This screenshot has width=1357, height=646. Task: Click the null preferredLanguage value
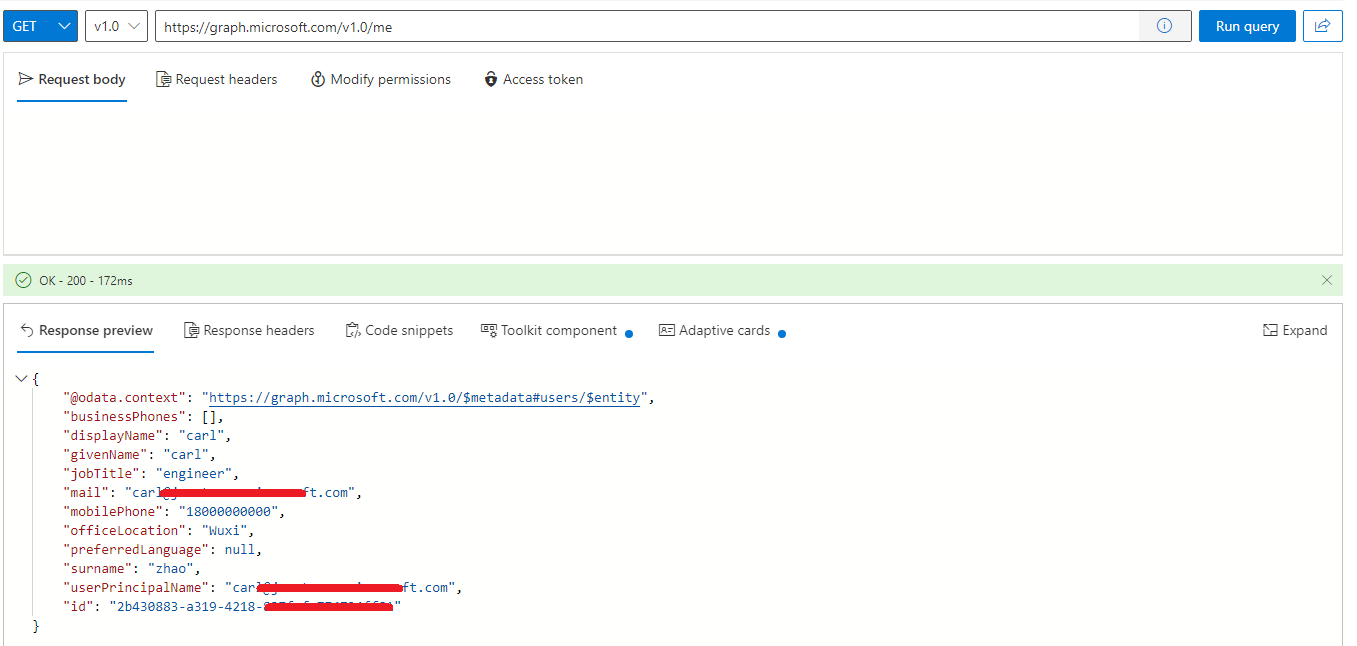tap(240, 550)
